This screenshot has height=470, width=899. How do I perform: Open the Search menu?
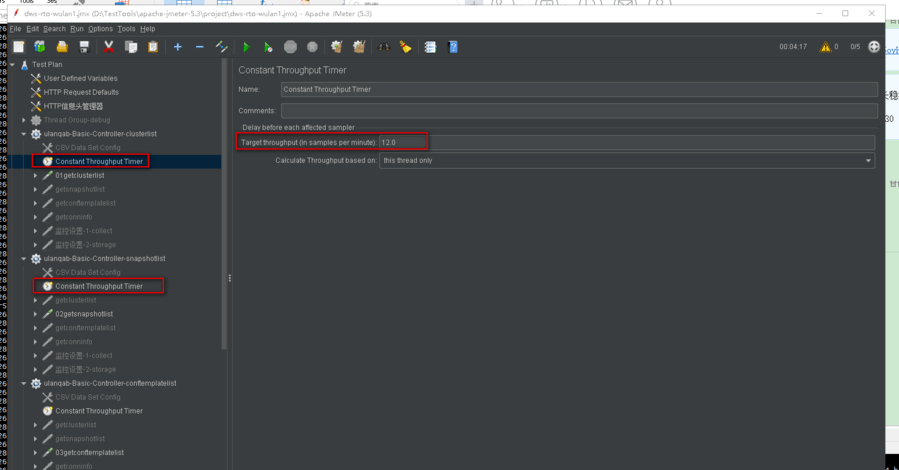[54, 29]
